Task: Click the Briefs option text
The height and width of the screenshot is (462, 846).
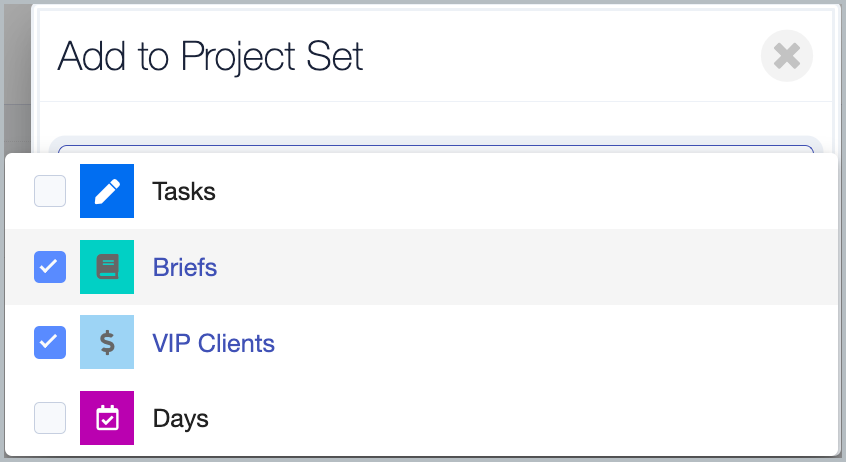Action: coord(185,268)
